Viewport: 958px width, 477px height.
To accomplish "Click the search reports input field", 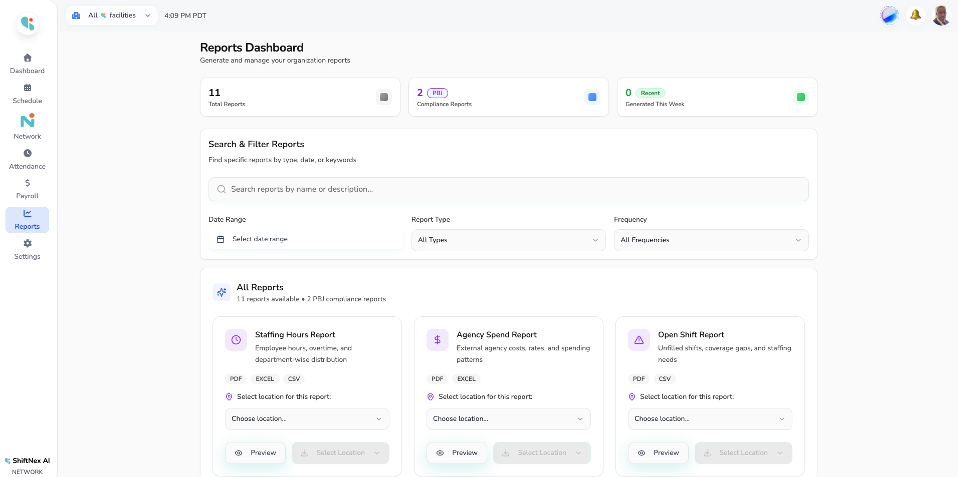I will [x=508, y=189].
